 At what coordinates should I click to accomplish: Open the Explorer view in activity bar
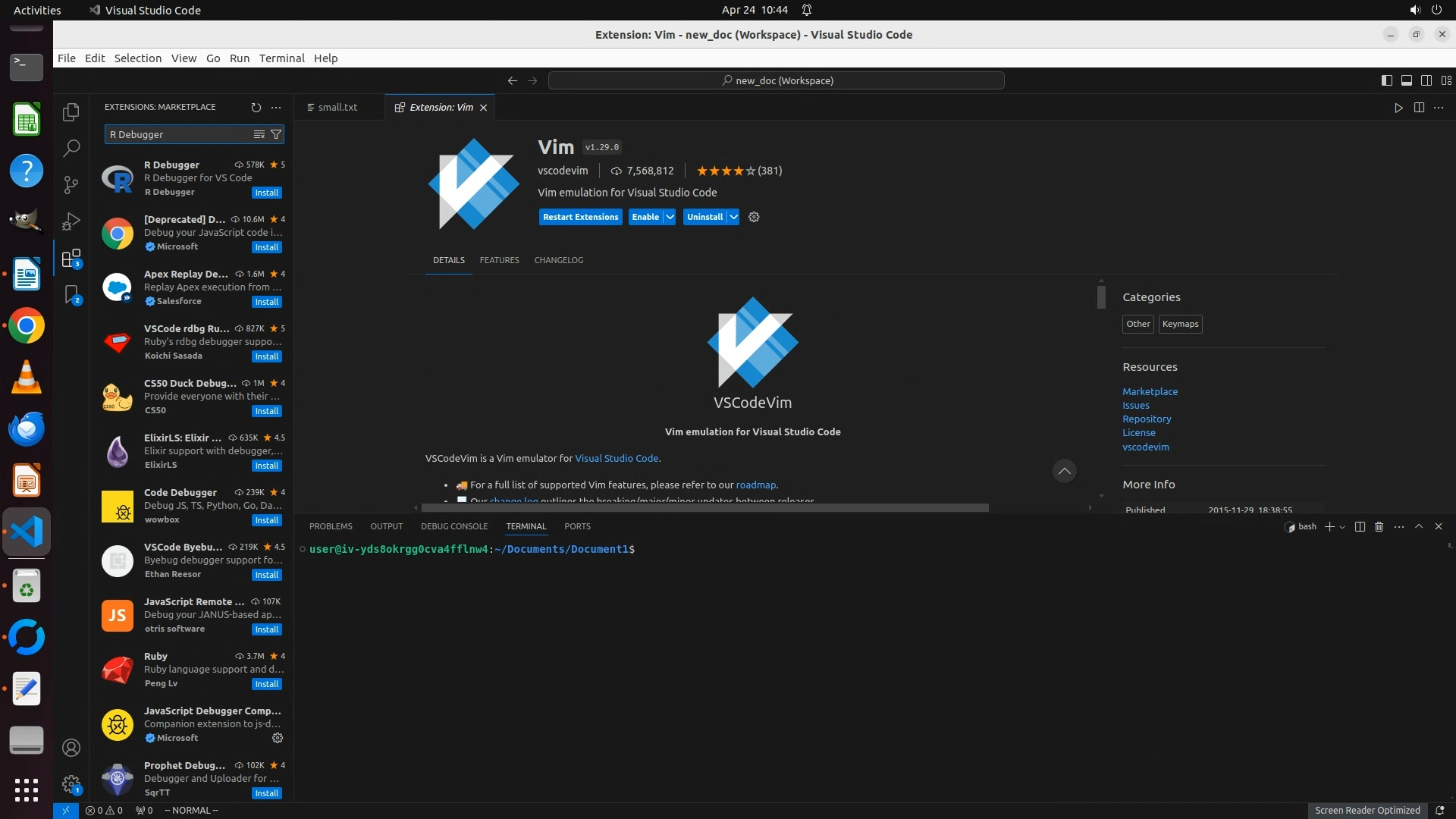coord(71,112)
